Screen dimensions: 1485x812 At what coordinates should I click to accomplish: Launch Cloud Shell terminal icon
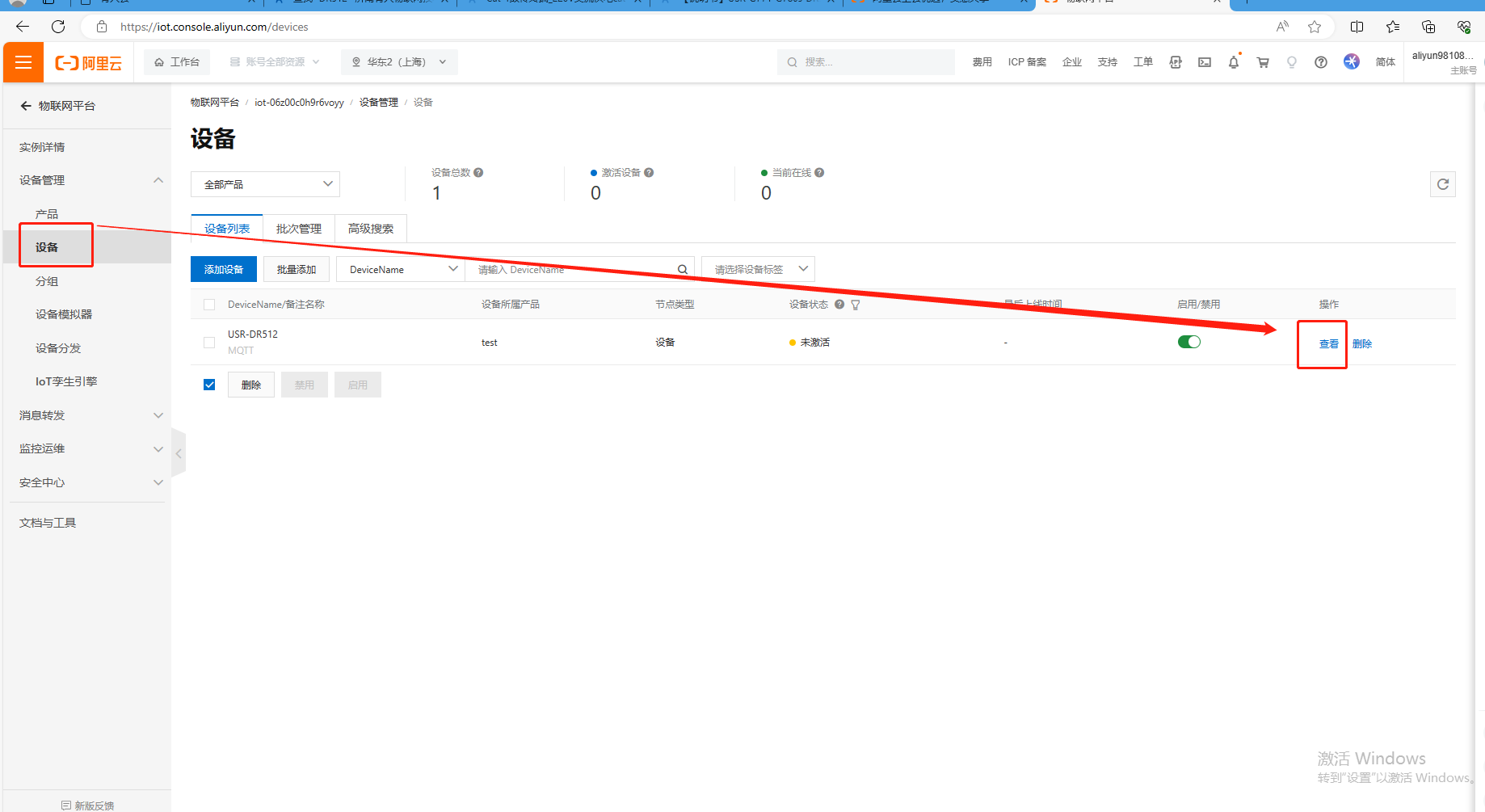pos(1205,62)
